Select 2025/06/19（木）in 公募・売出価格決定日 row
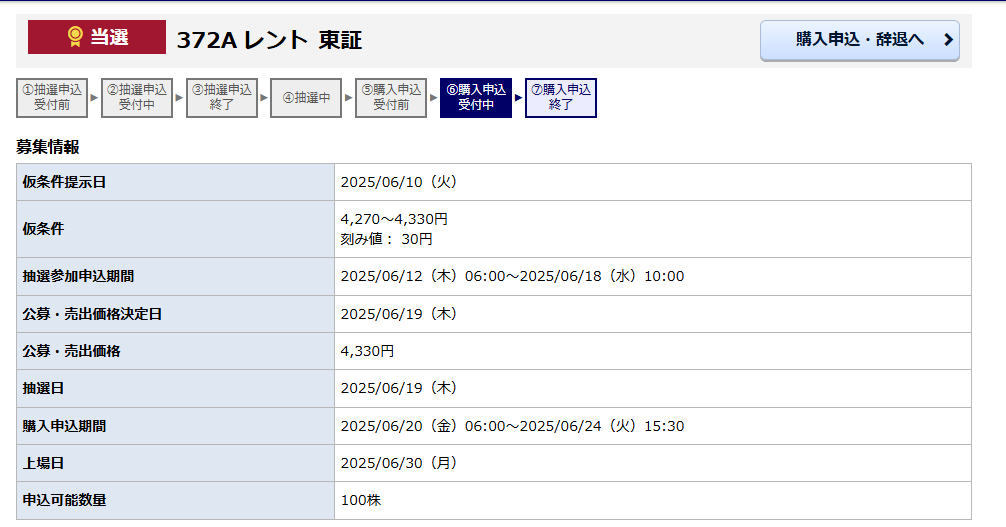The height and width of the screenshot is (527, 1006). pyautogui.click(x=398, y=314)
